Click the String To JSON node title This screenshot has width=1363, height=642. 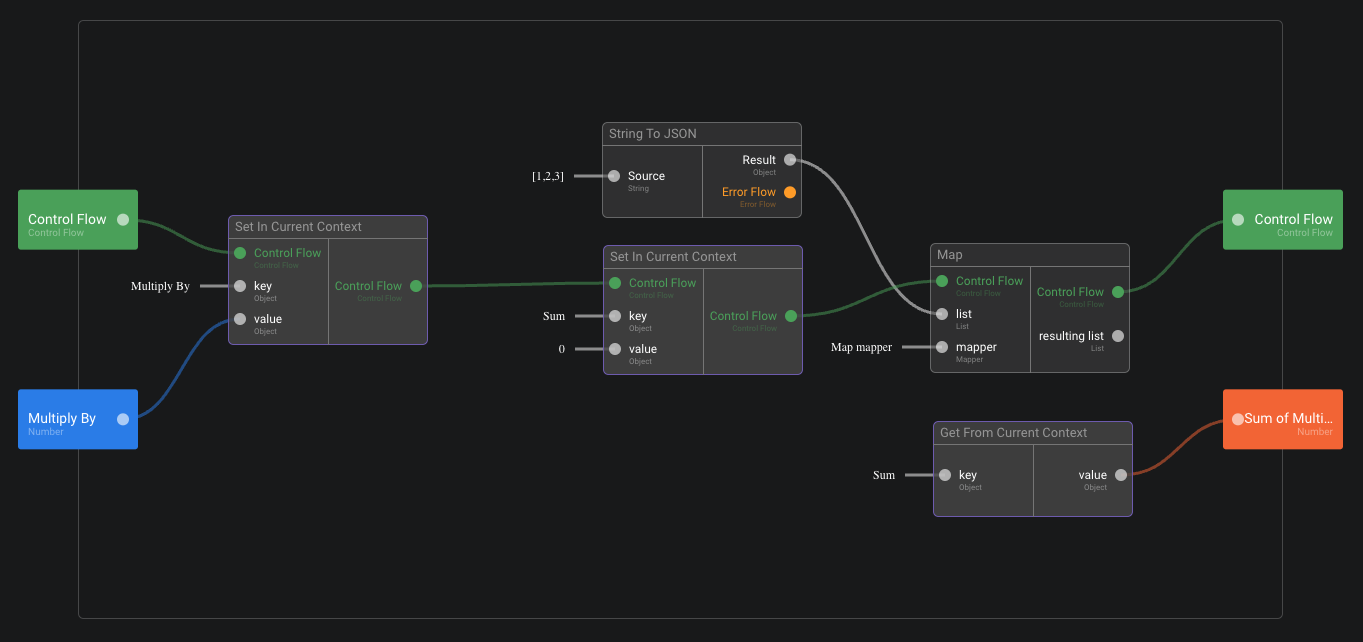(x=653, y=134)
